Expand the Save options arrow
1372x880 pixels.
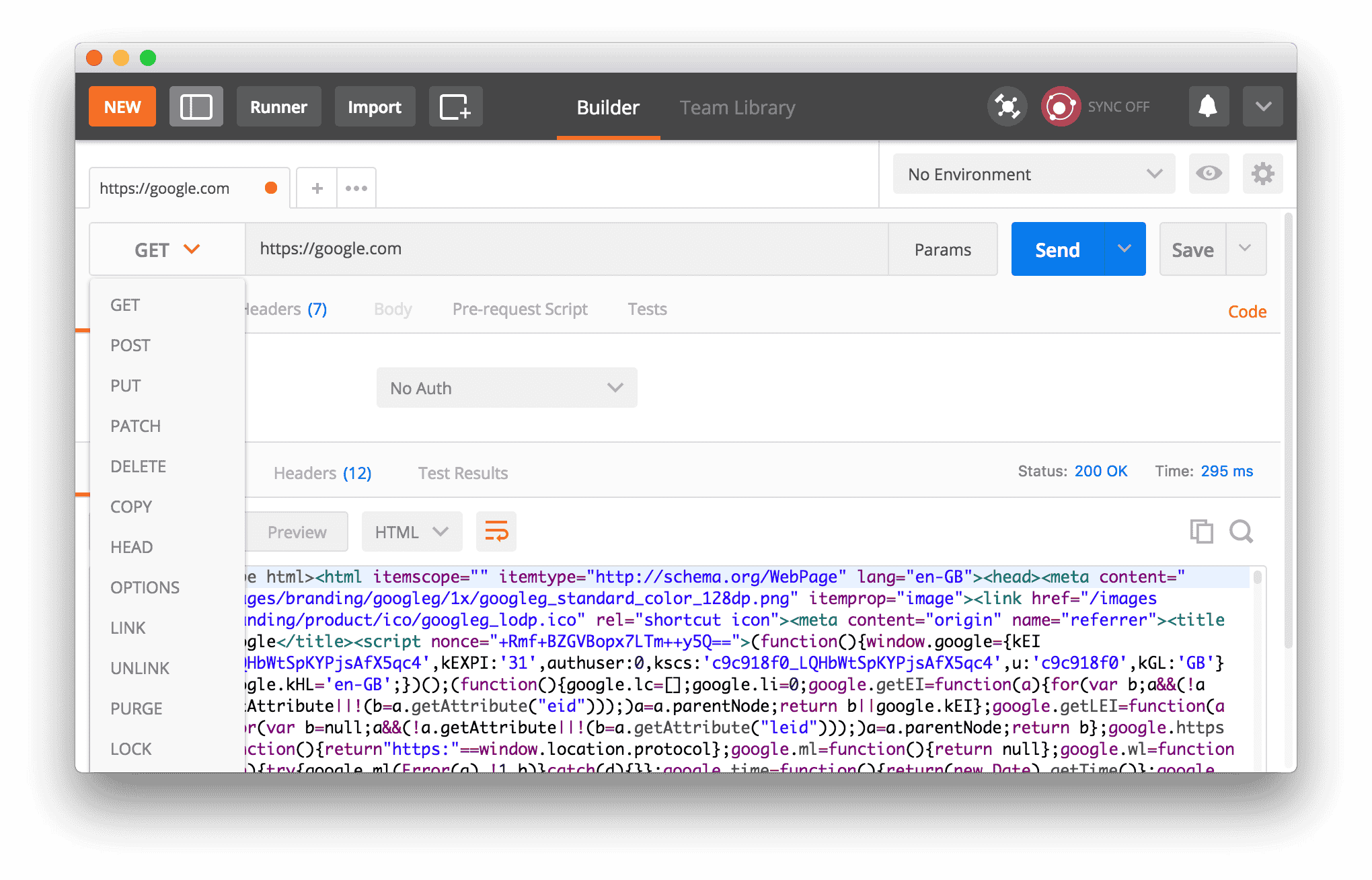(x=1246, y=248)
